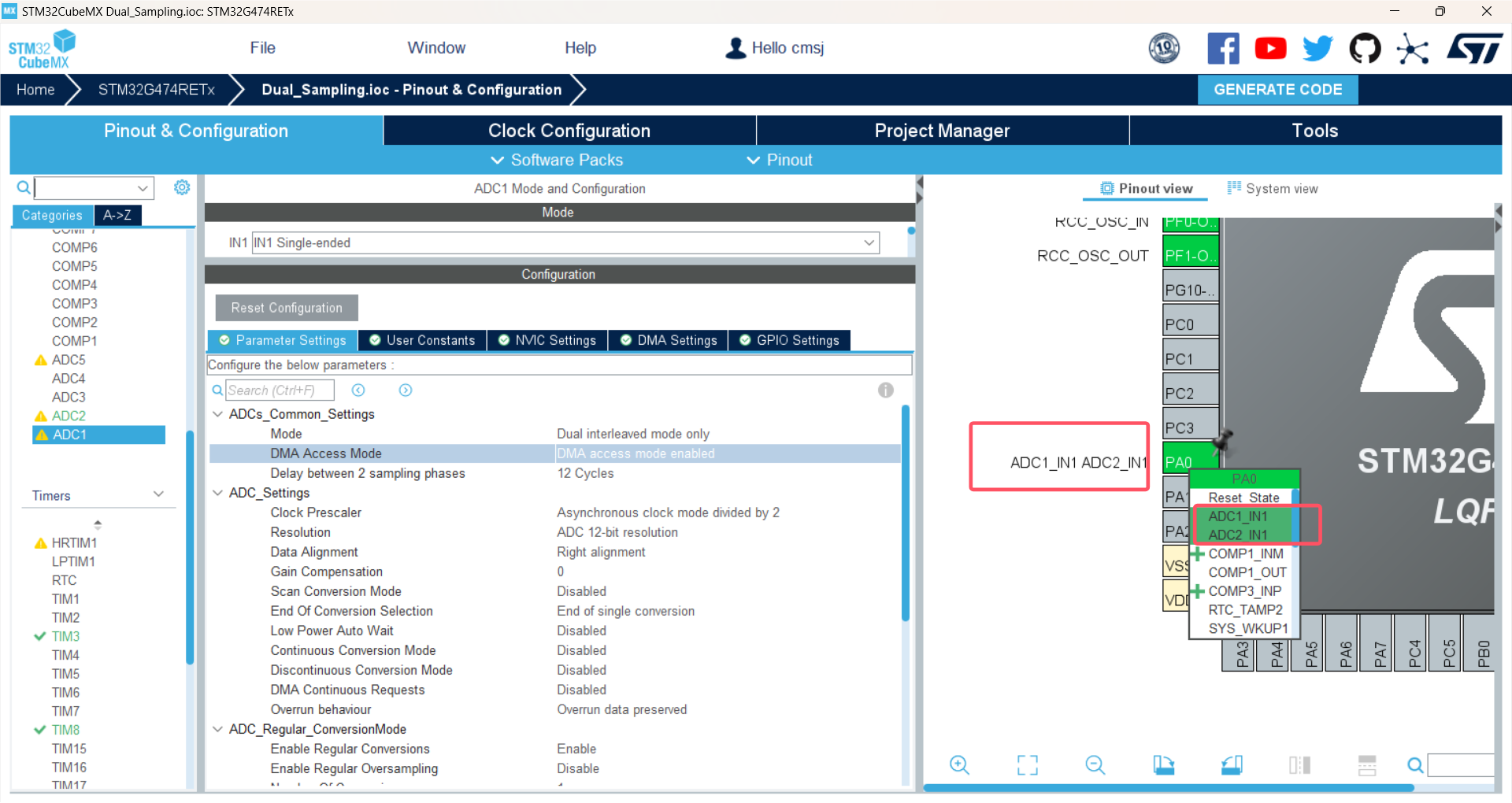Open the File menu
Image resolution: width=1512 pixels, height=803 pixels.
tap(262, 48)
